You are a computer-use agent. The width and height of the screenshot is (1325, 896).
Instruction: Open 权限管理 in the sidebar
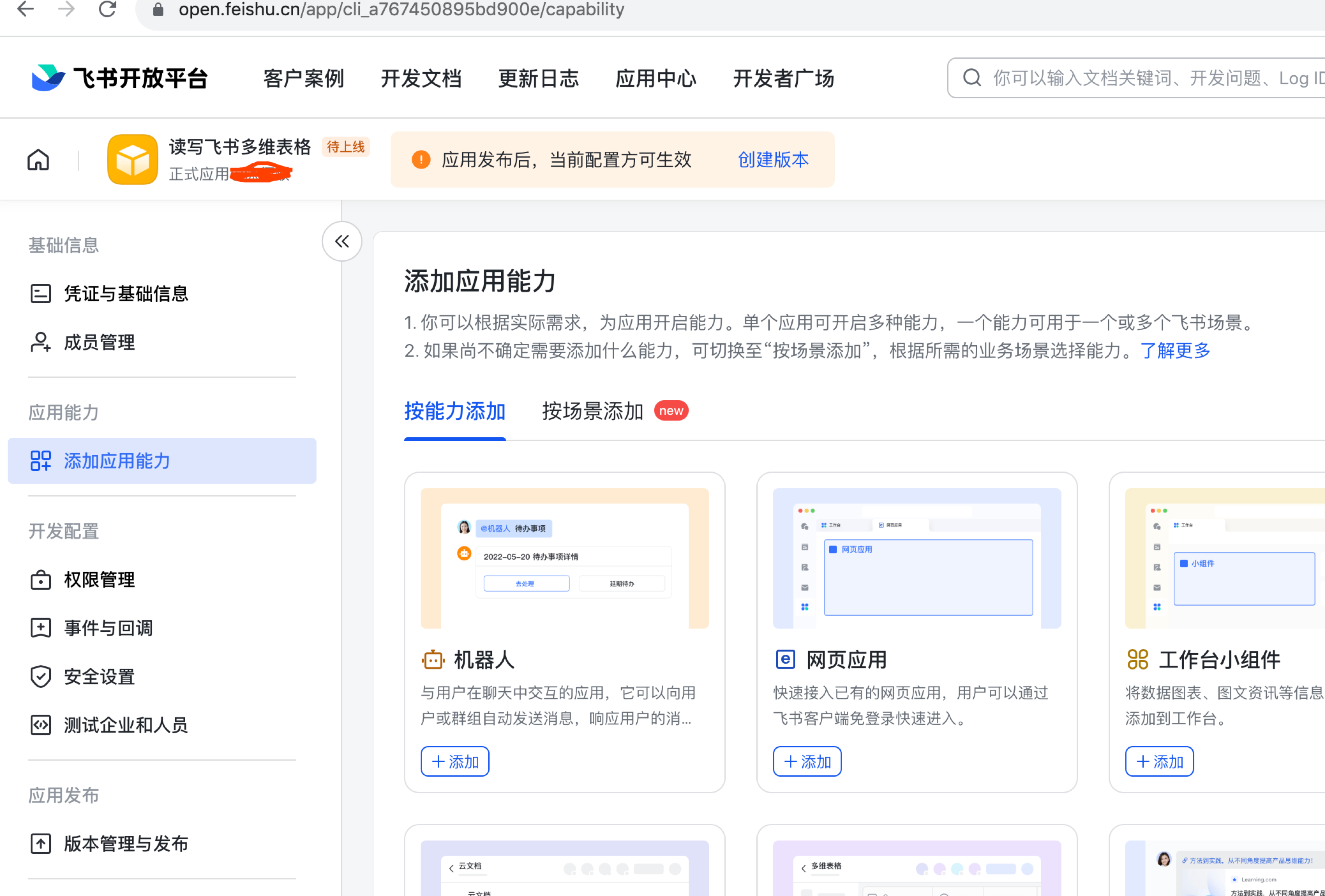pyautogui.click(x=99, y=580)
